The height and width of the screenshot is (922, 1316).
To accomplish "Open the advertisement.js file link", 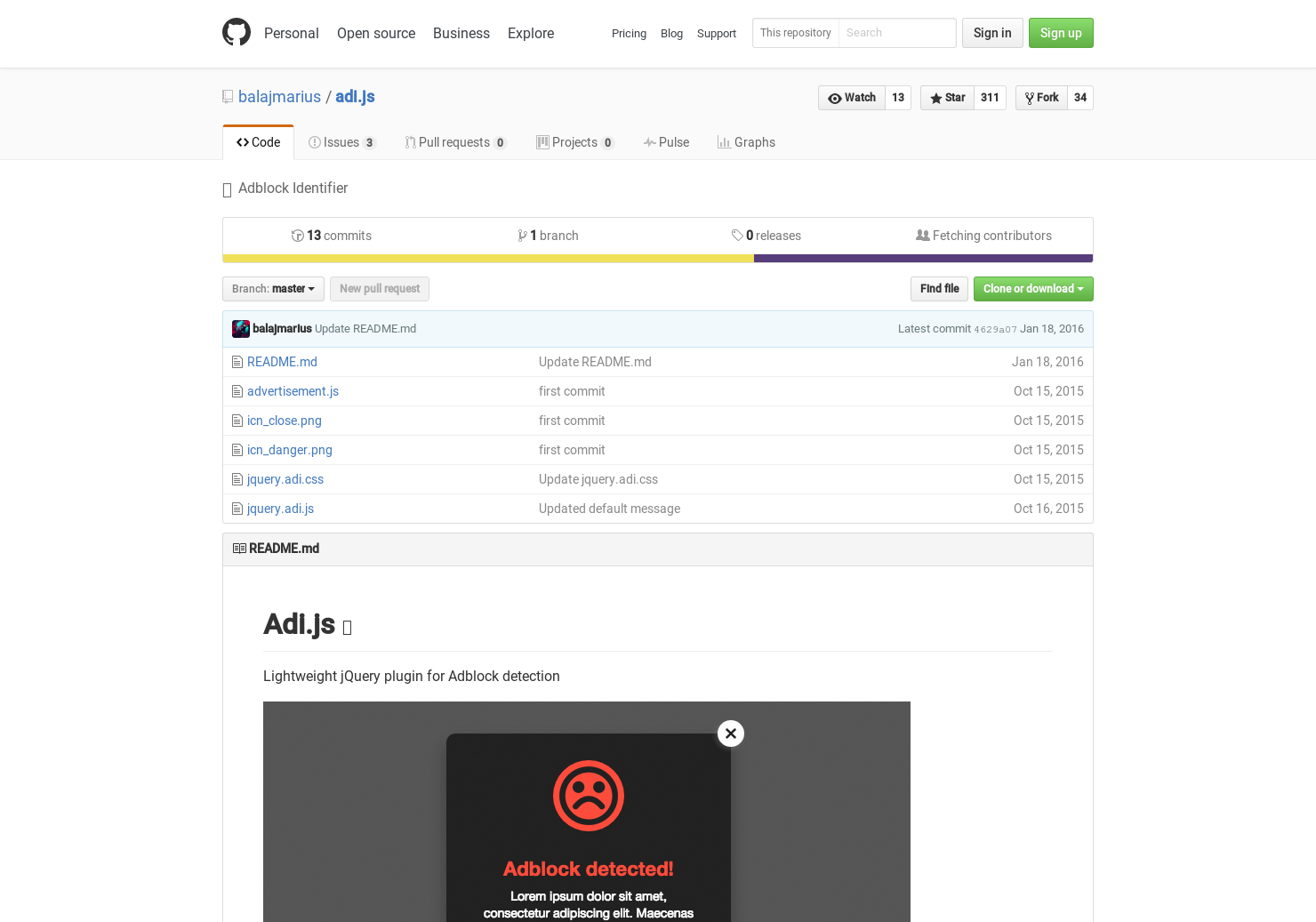I will point(293,391).
